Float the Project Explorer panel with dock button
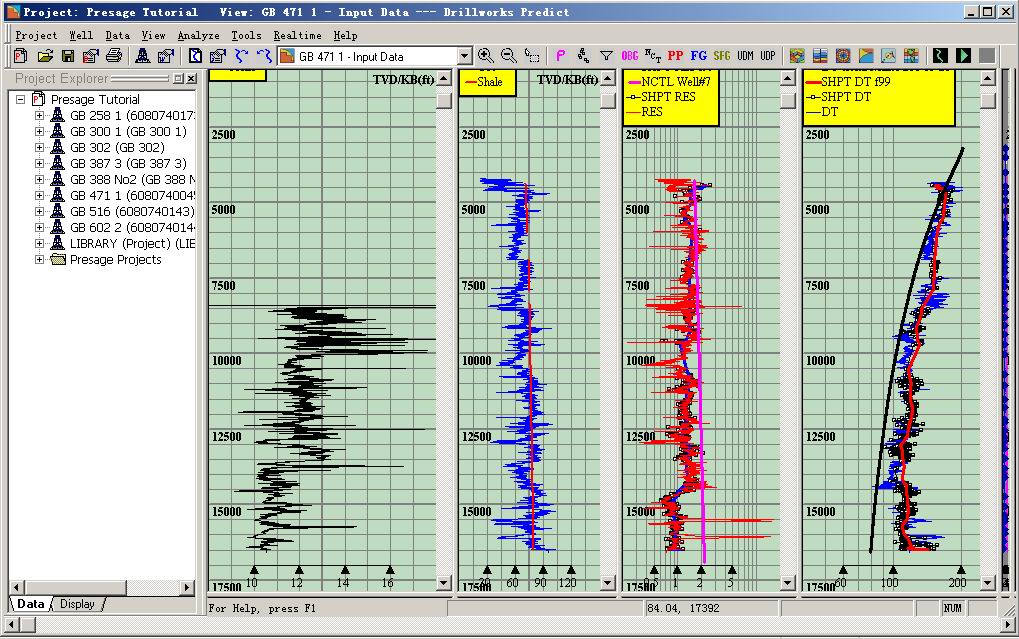This screenshot has width=1019, height=639. (x=179, y=79)
